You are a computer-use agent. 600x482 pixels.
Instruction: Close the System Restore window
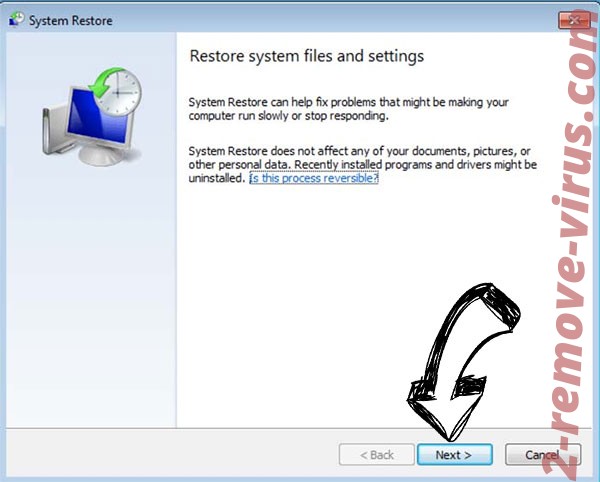click(574, 20)
